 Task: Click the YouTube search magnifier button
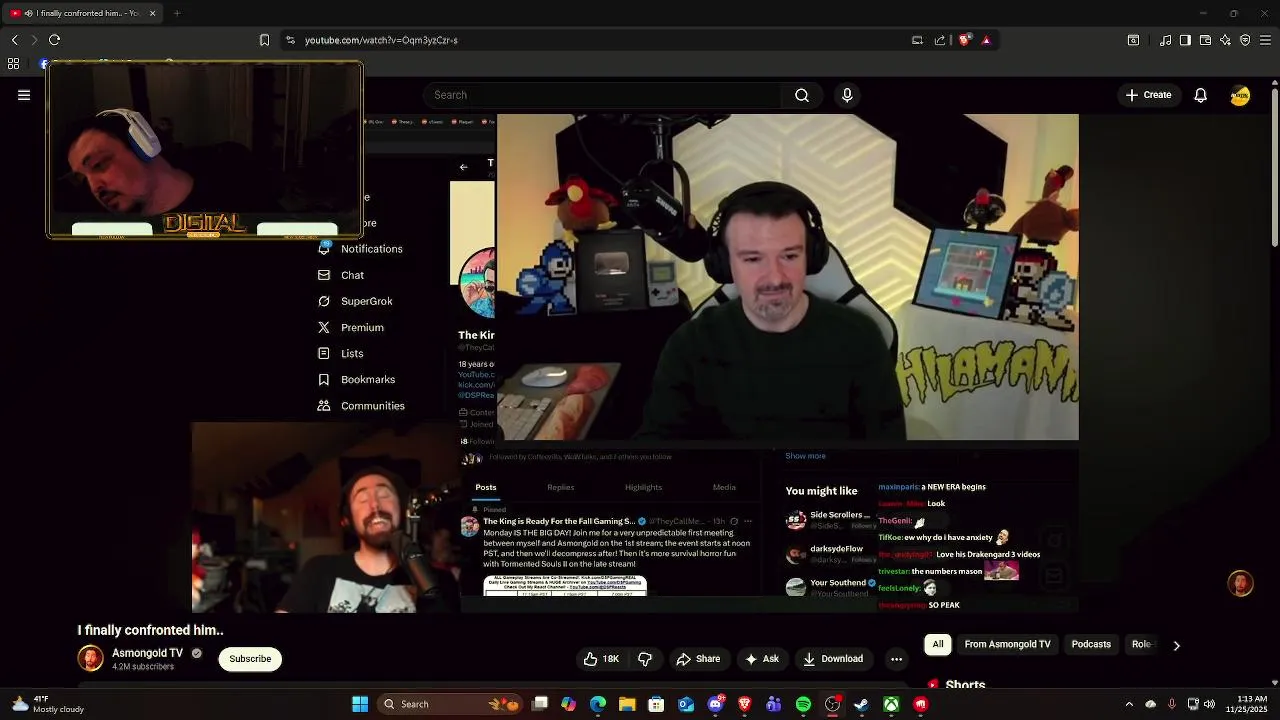point(802,95)
